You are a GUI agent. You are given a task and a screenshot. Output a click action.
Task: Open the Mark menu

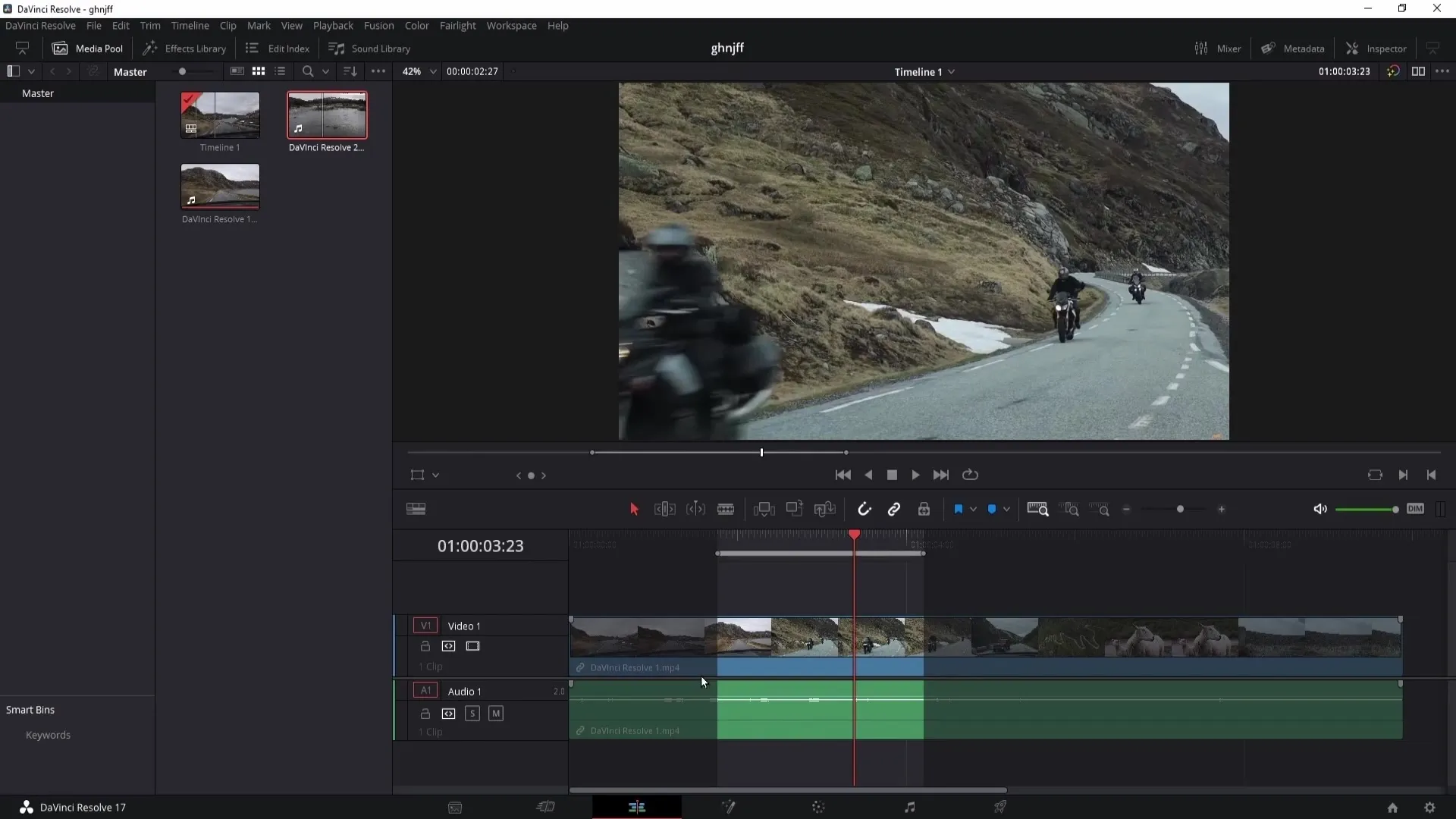259,26
